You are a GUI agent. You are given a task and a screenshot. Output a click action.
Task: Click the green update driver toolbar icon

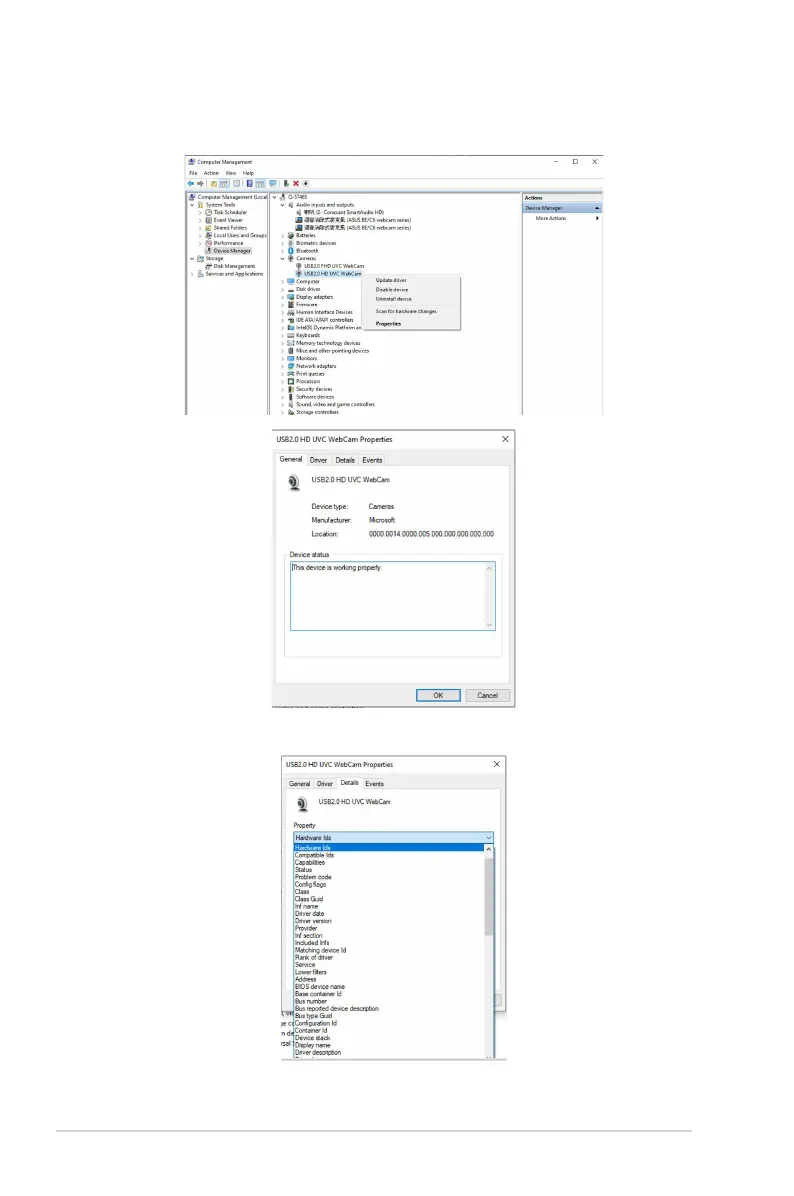click(x=286, y=184)
